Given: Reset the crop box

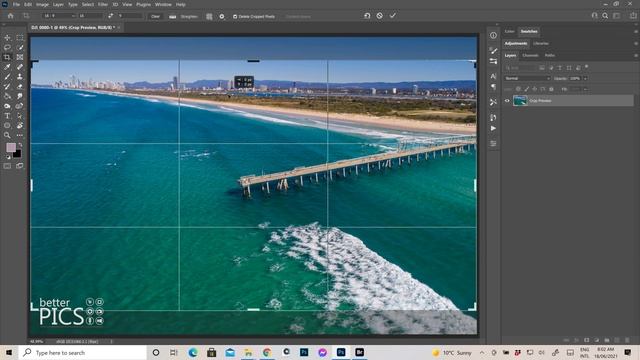Looking at the screenshot, I should tap(367, 16).
